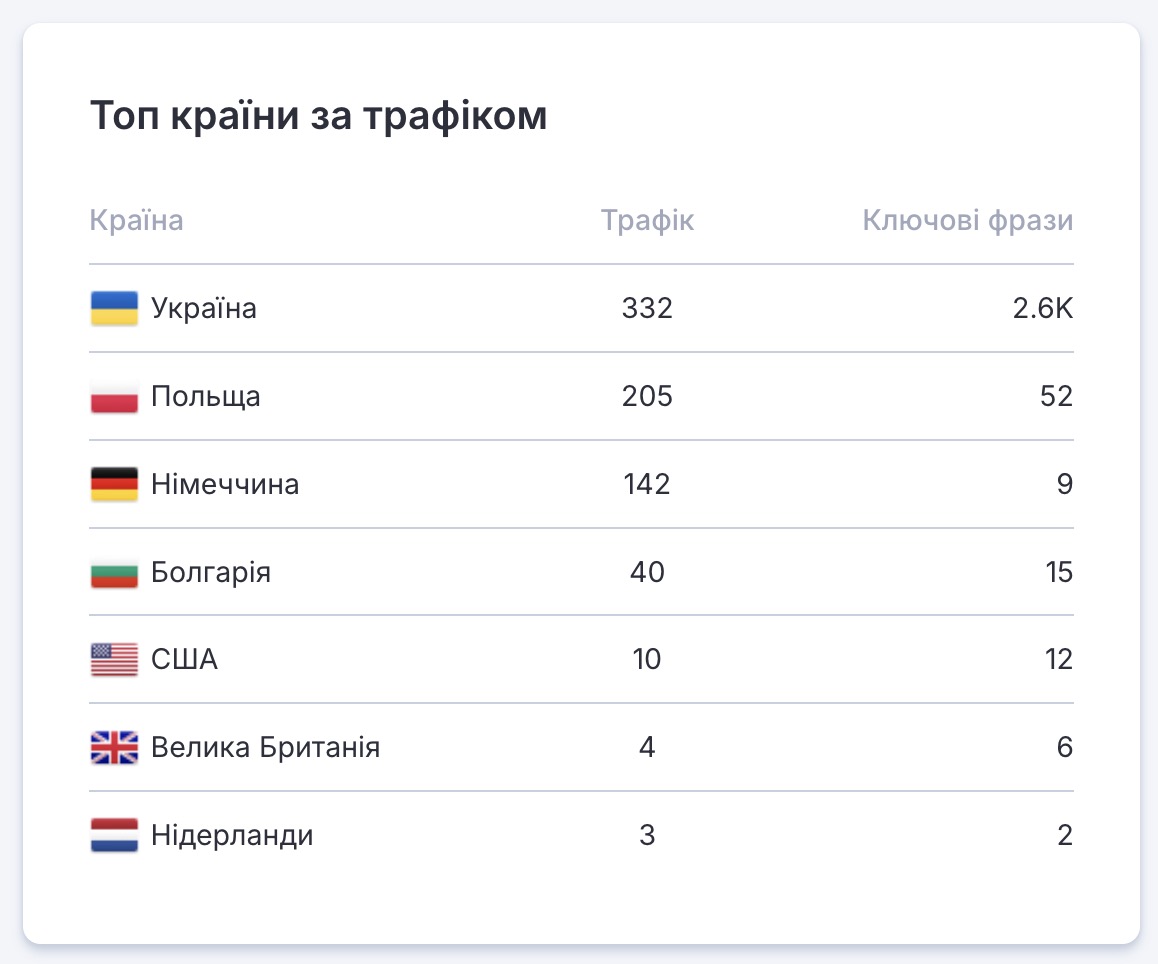Screen dimensions: 1158x964
Task: Click Germany's traffic value 142
Action: point(646,485)
